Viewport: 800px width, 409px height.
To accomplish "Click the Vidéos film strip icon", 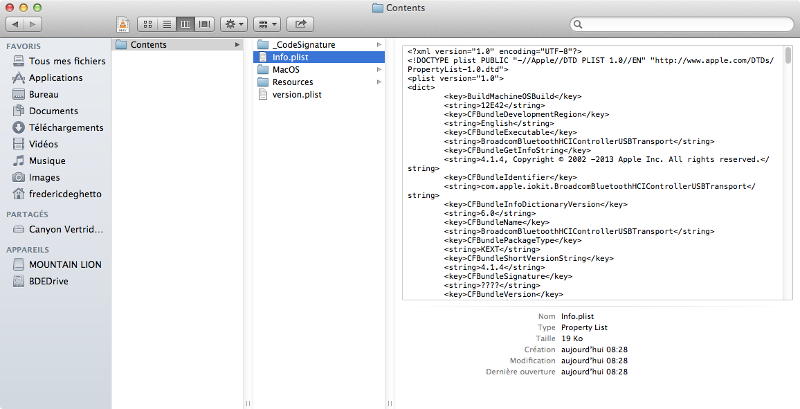I will [18, 144].
